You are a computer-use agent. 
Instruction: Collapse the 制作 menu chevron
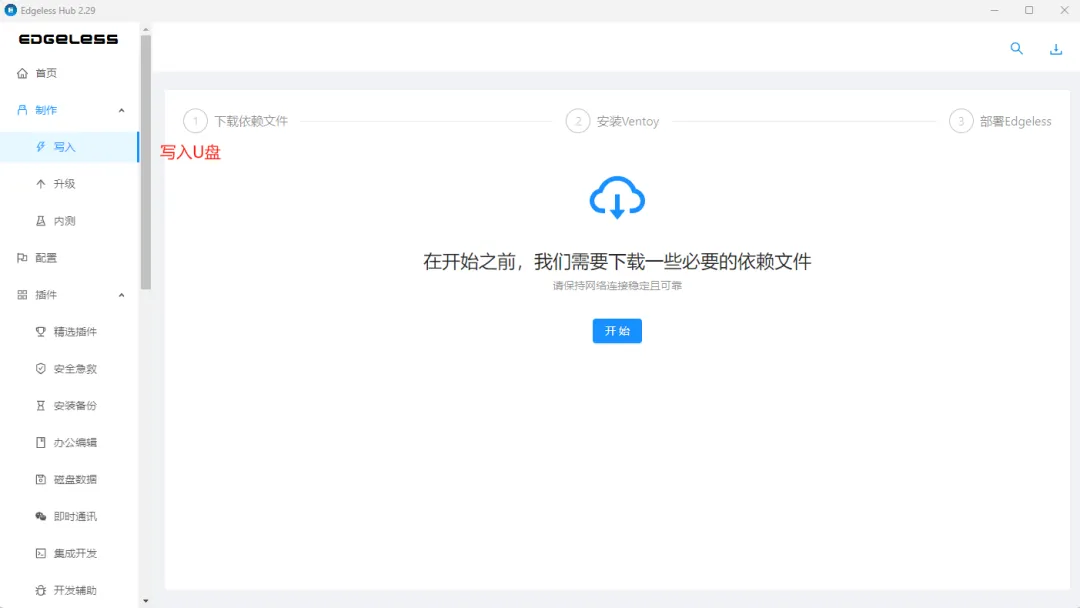pyautogui.click(x=121, y=110)
